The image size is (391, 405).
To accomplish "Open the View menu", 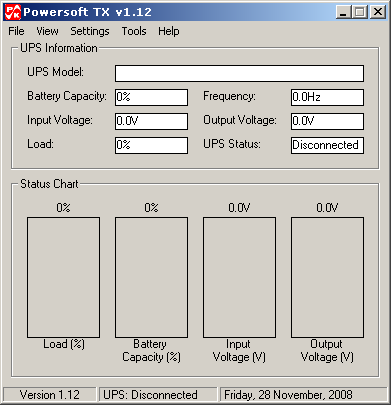I will pos(47,31).
